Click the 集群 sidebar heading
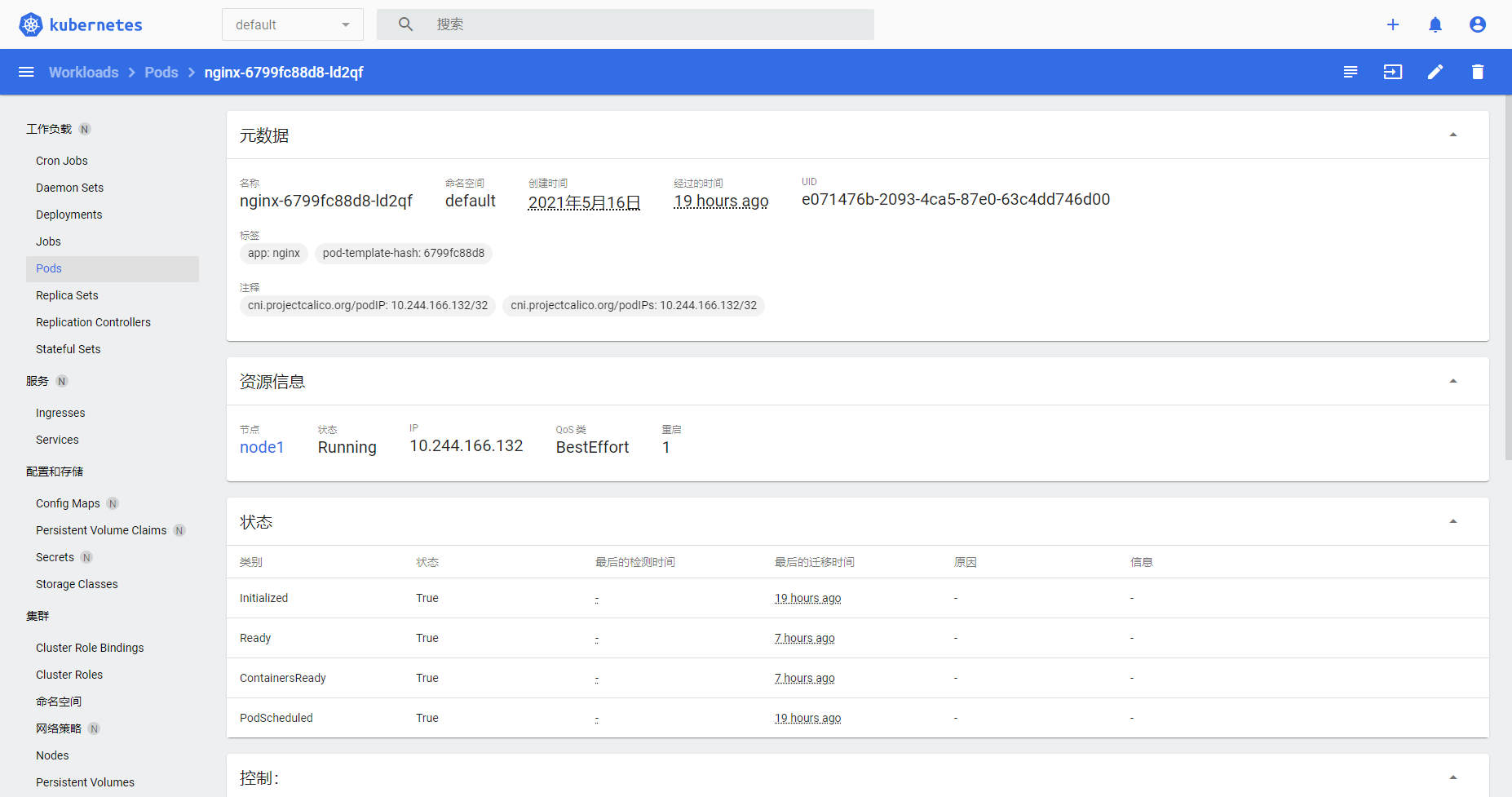1512x797 pixels. [38, 616]
